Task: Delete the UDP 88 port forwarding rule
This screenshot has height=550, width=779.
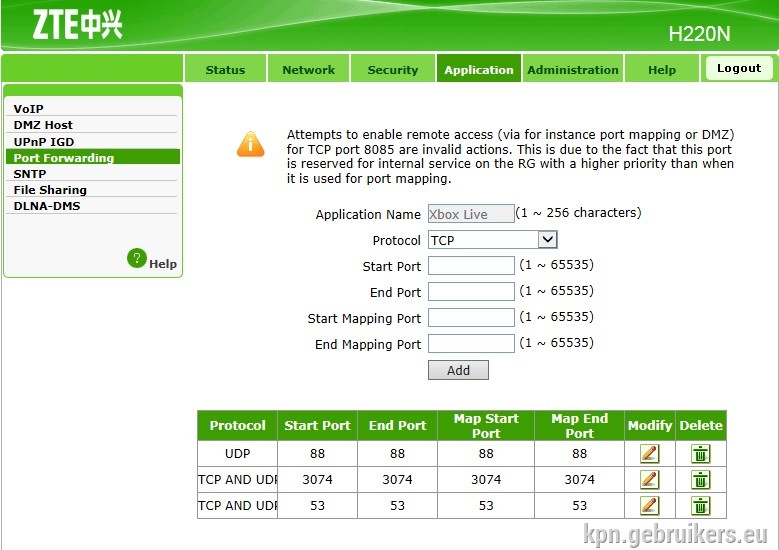Action: [x=701, y=454]
